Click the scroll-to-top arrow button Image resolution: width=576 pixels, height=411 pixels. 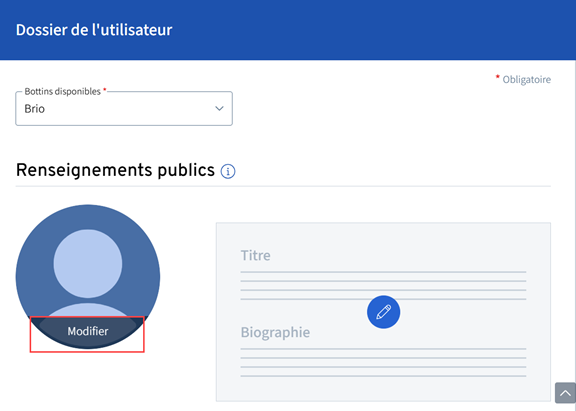pos(565,393)
